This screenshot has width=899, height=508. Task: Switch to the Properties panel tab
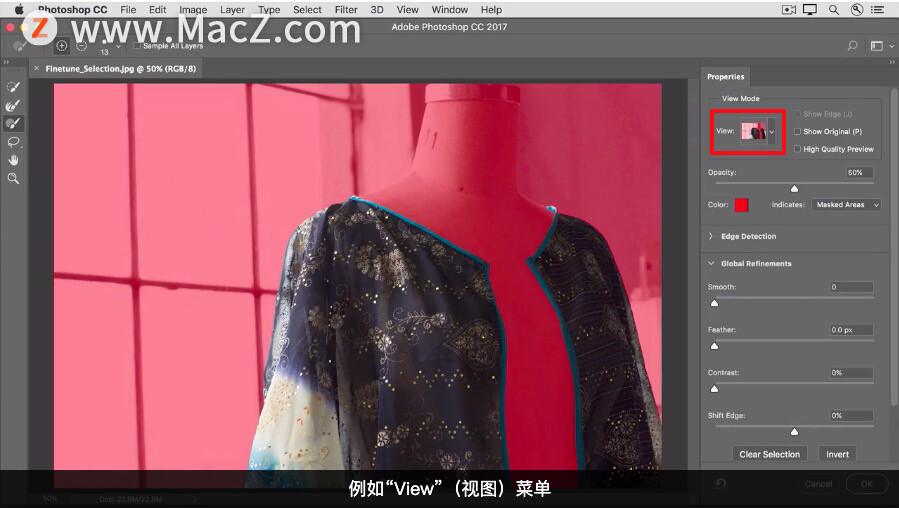click(x=725, y=77)
